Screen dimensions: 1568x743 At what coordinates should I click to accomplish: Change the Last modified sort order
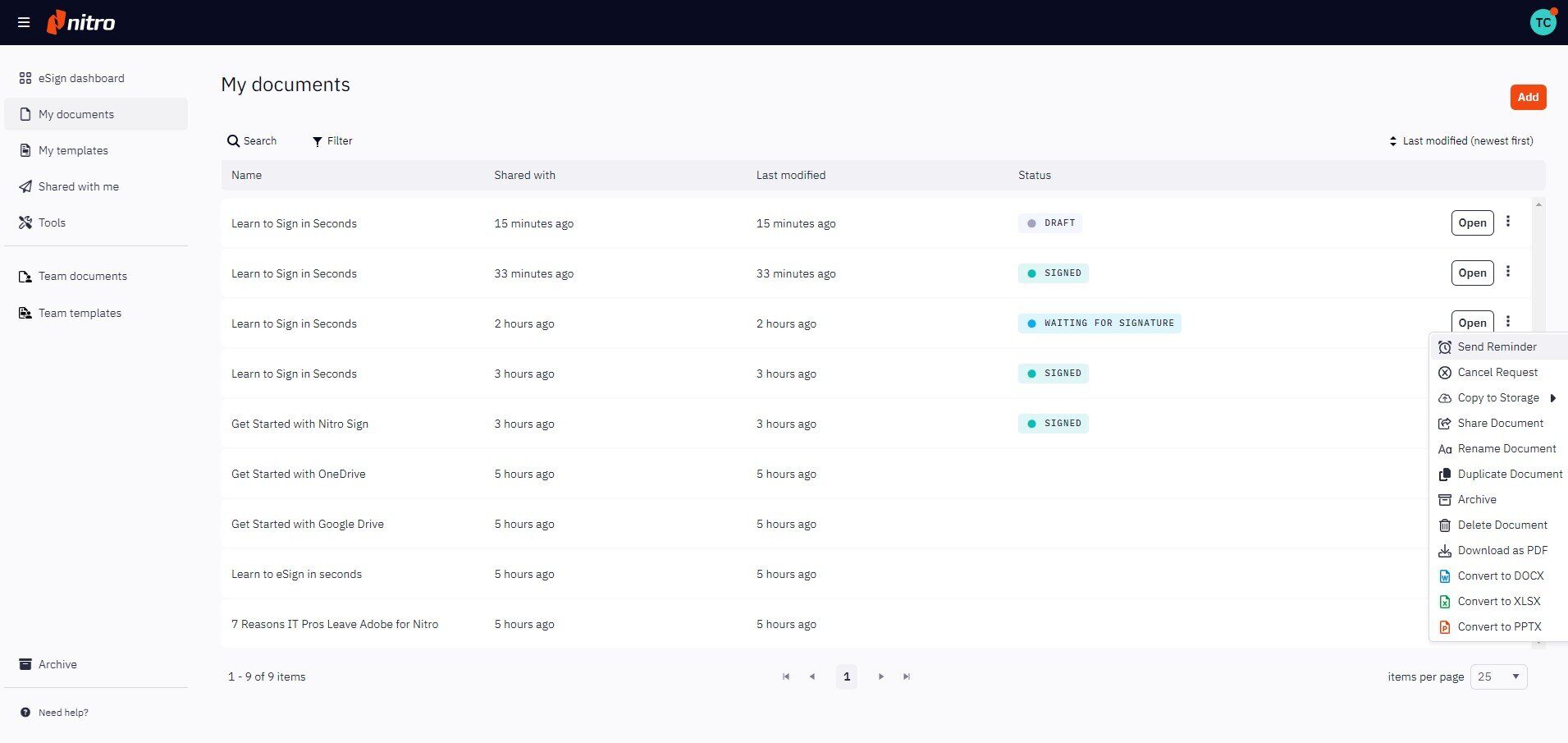tap(1461, 141)
